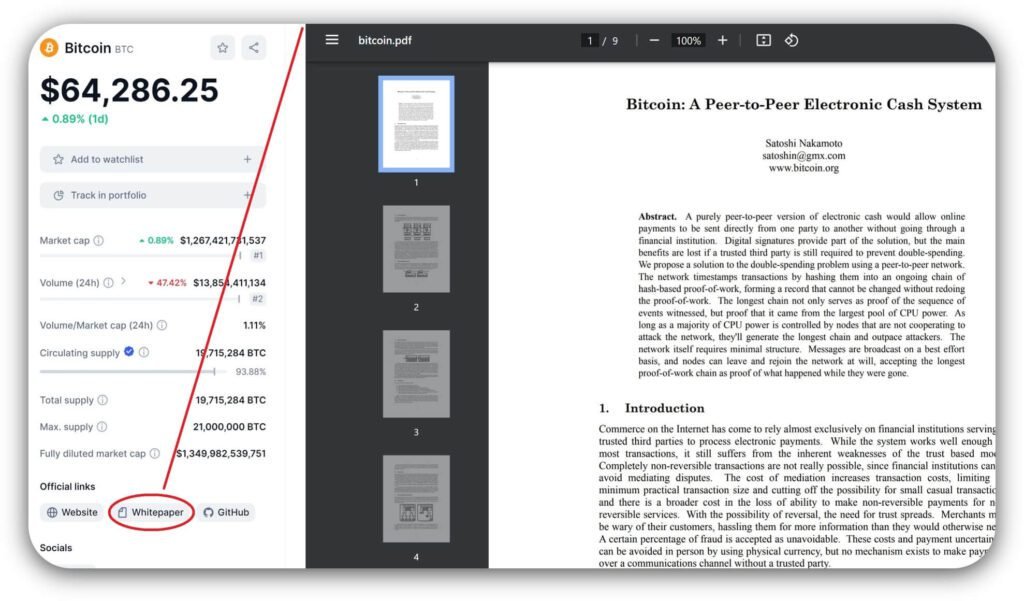Screen dimensions: 1024x601
Task: Open the GitHub link
Action: (x=226, y=512)
